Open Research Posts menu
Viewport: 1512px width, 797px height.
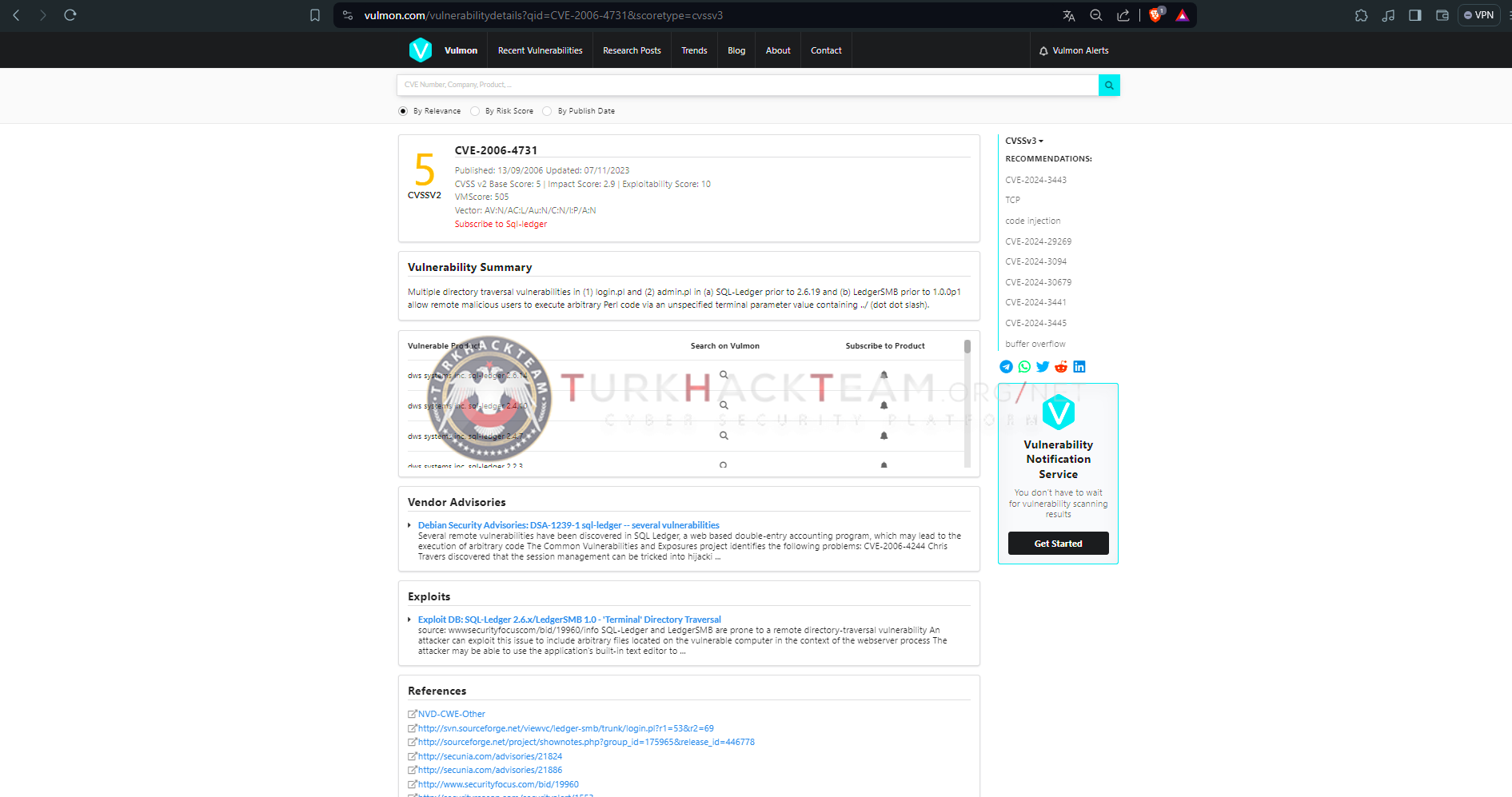coord(632,50)
